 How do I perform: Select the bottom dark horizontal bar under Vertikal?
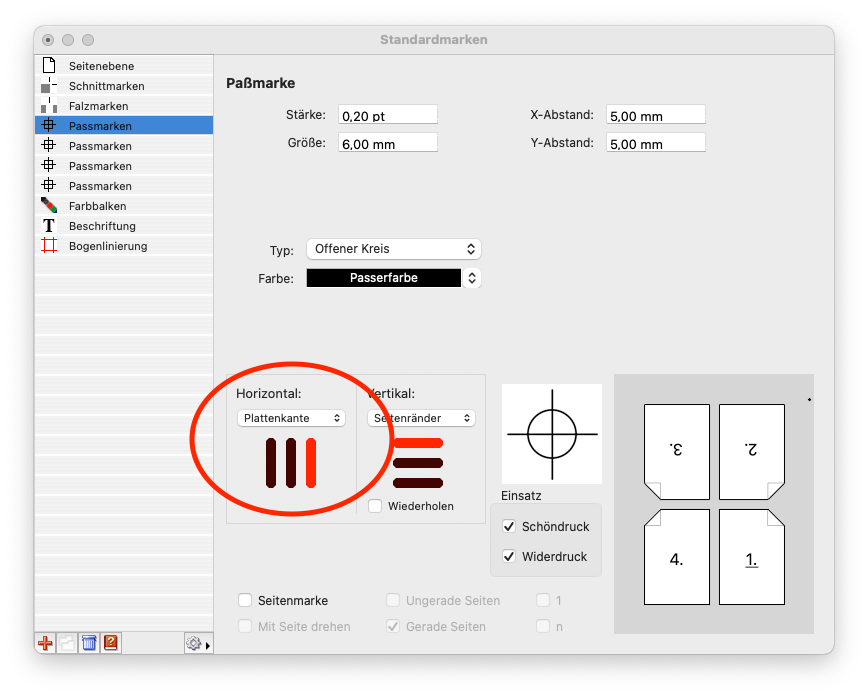point(418,483)
